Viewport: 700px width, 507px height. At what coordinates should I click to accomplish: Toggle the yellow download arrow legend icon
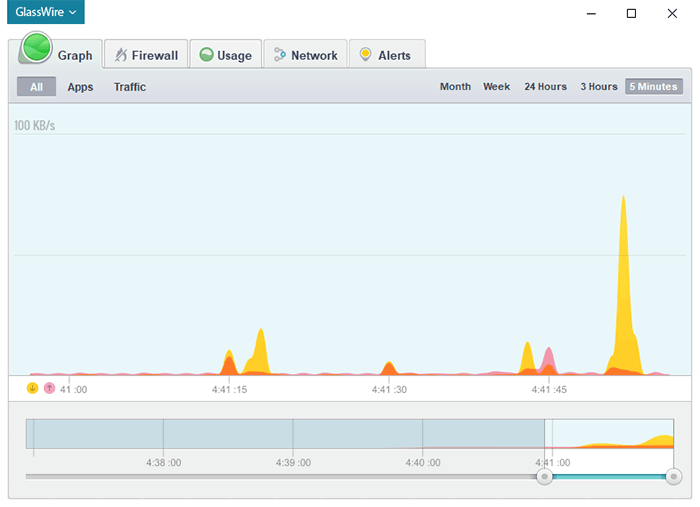point(32,388)
